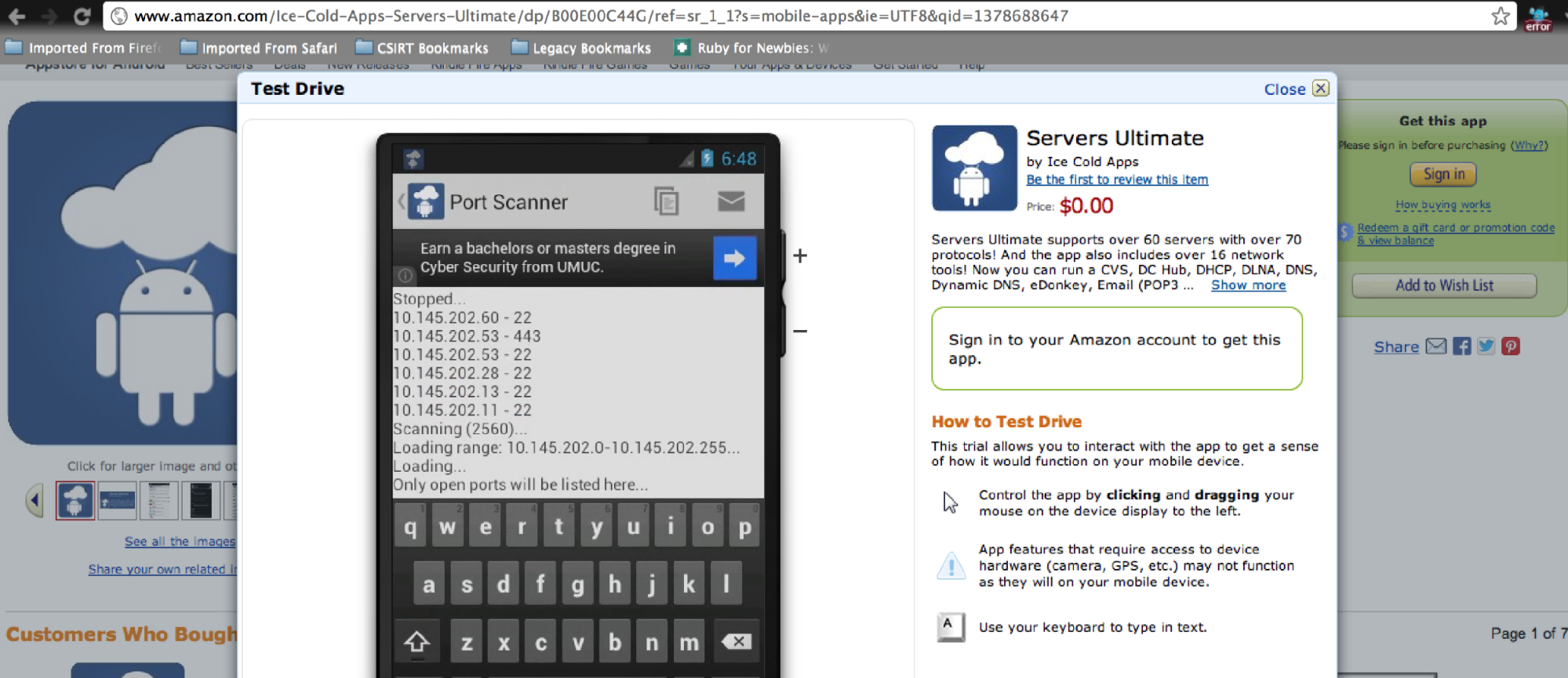Open Imported From Safari bookmarks folder
Screen dimensions: 1568x678
[259, 48]
